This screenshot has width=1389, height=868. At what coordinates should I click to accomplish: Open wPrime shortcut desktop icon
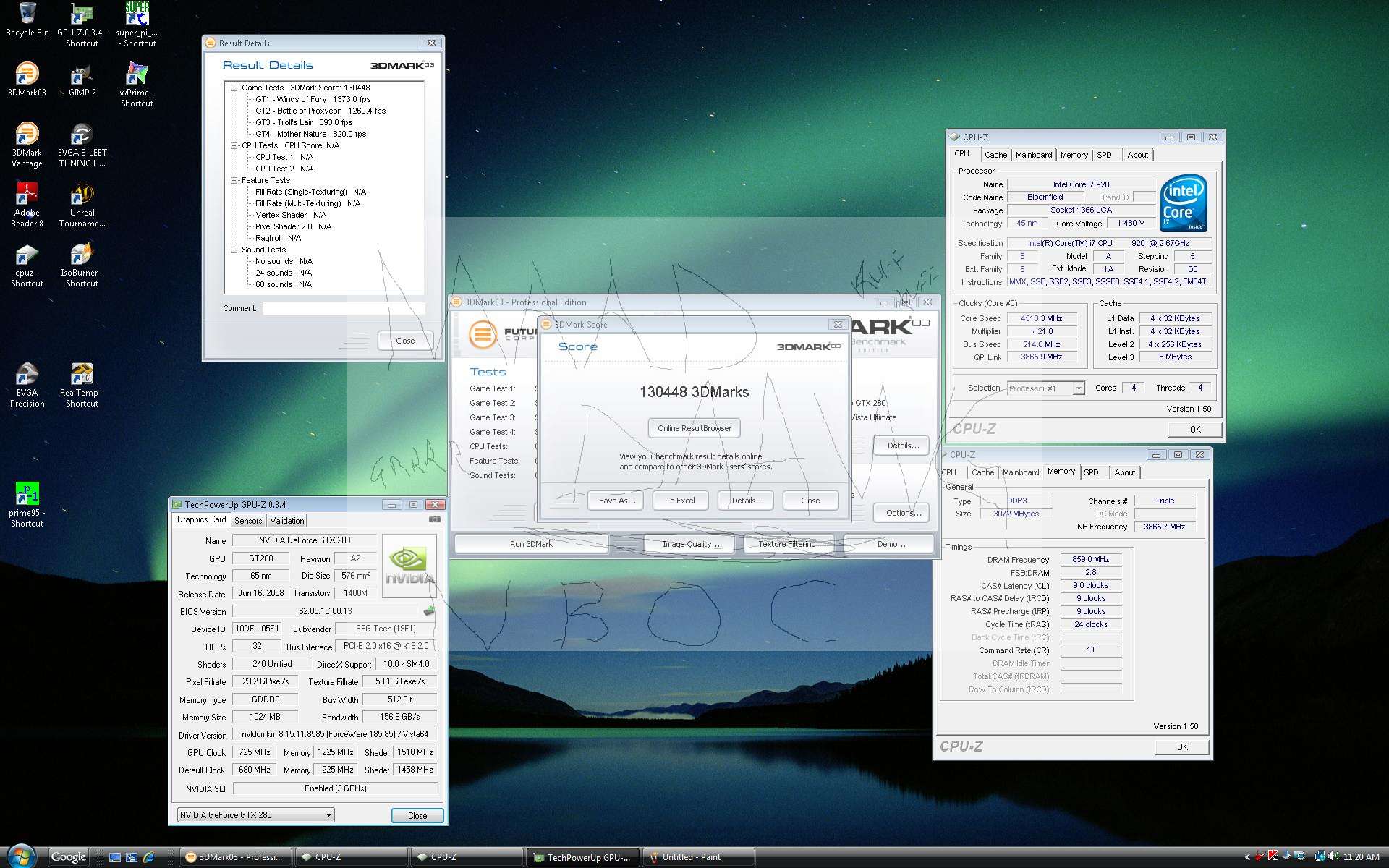[x=137, y=85]
